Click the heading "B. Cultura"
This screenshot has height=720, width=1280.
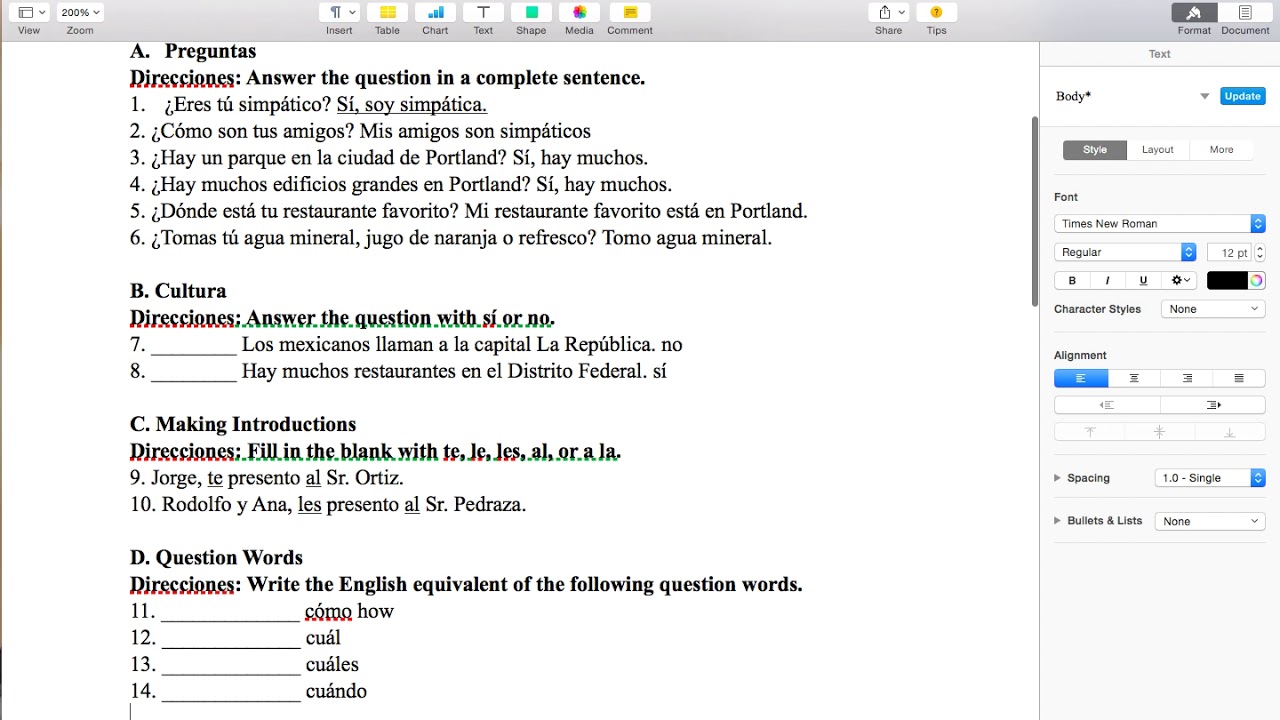178,291
